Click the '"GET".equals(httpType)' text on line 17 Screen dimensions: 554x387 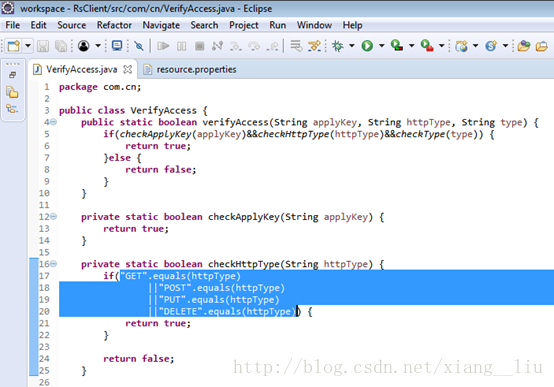(x=181, y=276)
